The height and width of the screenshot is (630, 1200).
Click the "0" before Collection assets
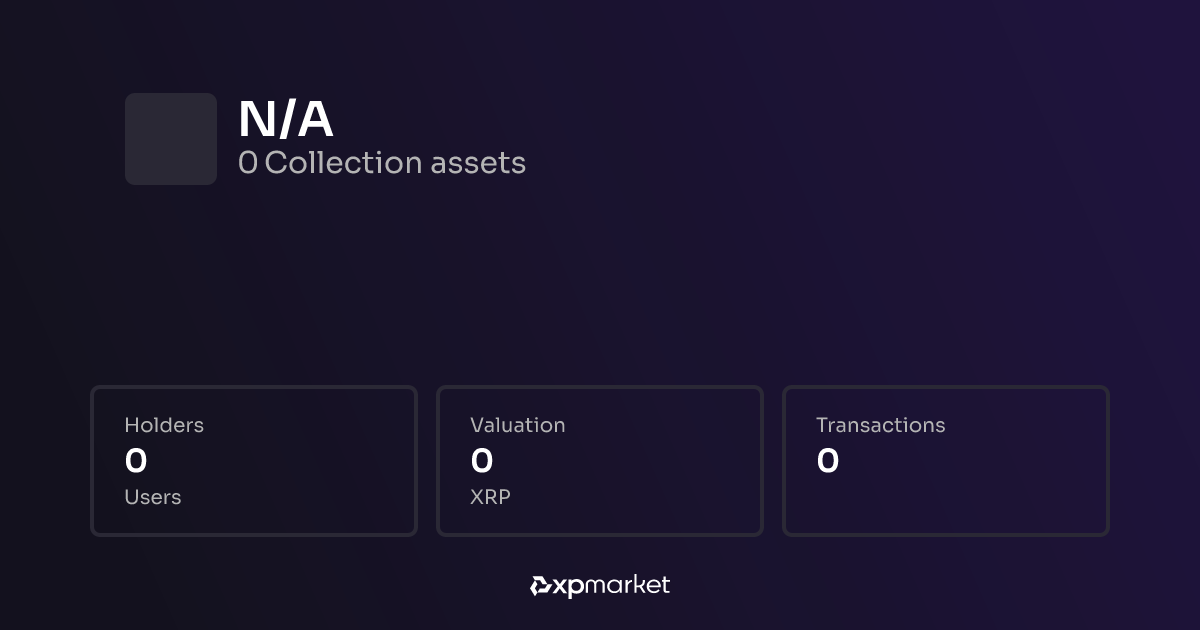click(x=247, y=163)
